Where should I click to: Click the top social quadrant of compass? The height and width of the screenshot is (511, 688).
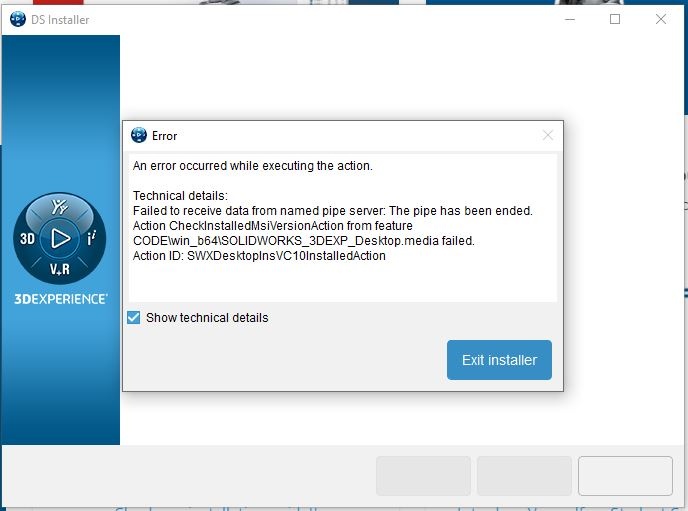click(60, 206)
